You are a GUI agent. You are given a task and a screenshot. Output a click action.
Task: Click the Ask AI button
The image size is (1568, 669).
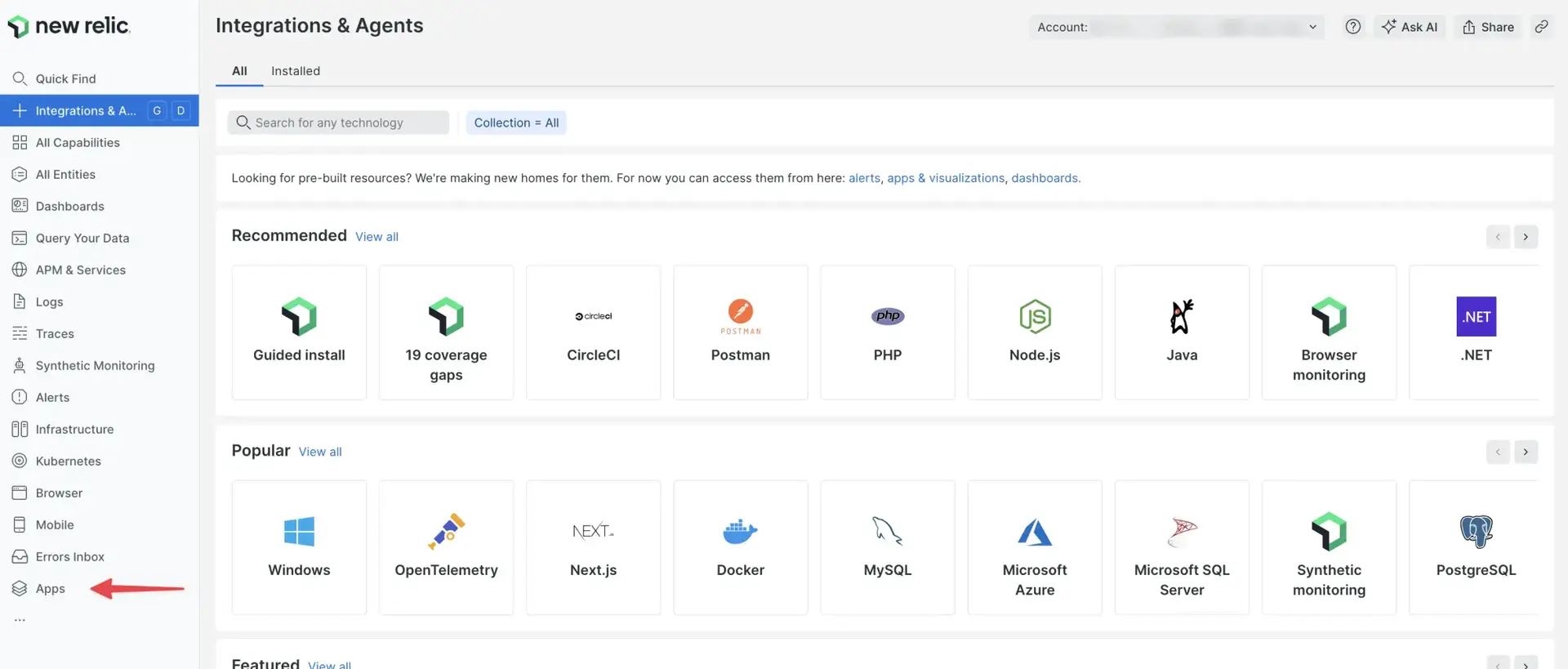[1410, 27]
